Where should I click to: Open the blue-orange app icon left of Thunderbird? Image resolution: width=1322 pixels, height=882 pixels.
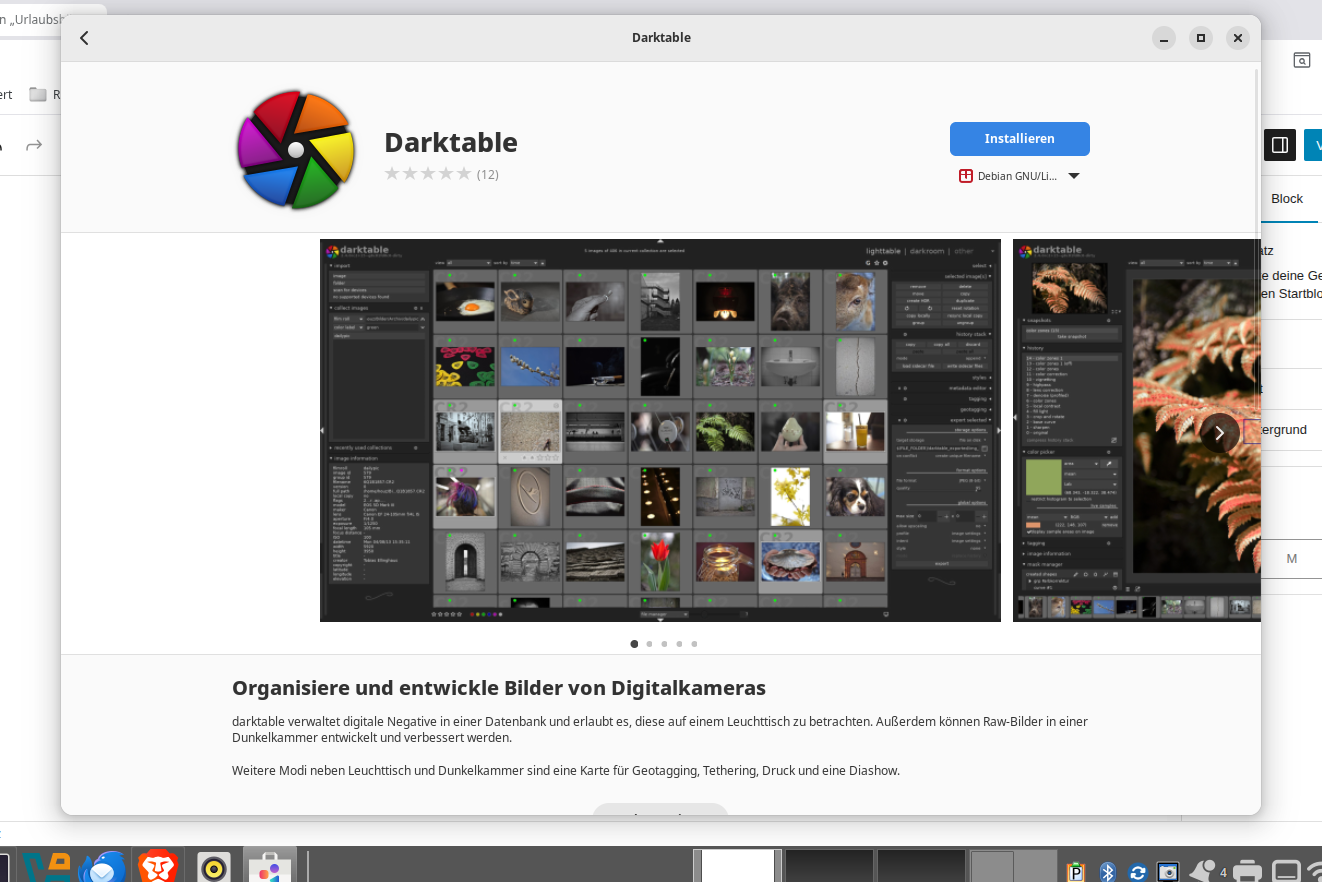[46, 866]
